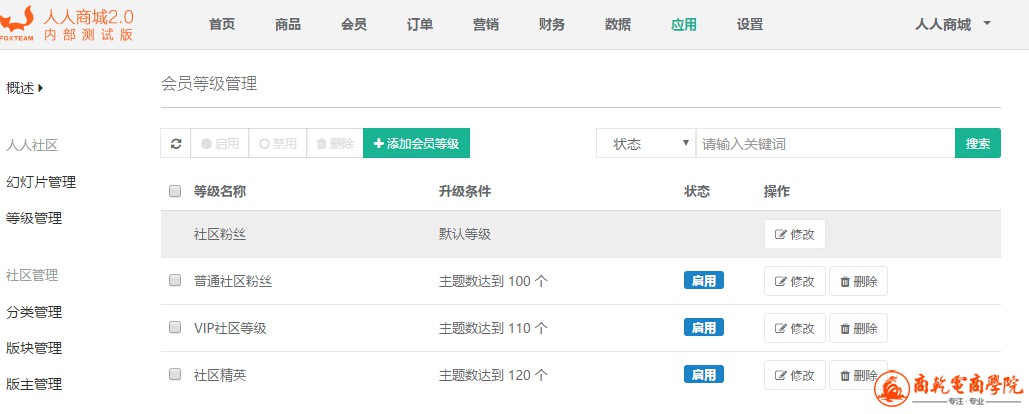Click the 请输入关键词 search field
Viewport: 1029px width, 414px height.
(x=825, y=144)
